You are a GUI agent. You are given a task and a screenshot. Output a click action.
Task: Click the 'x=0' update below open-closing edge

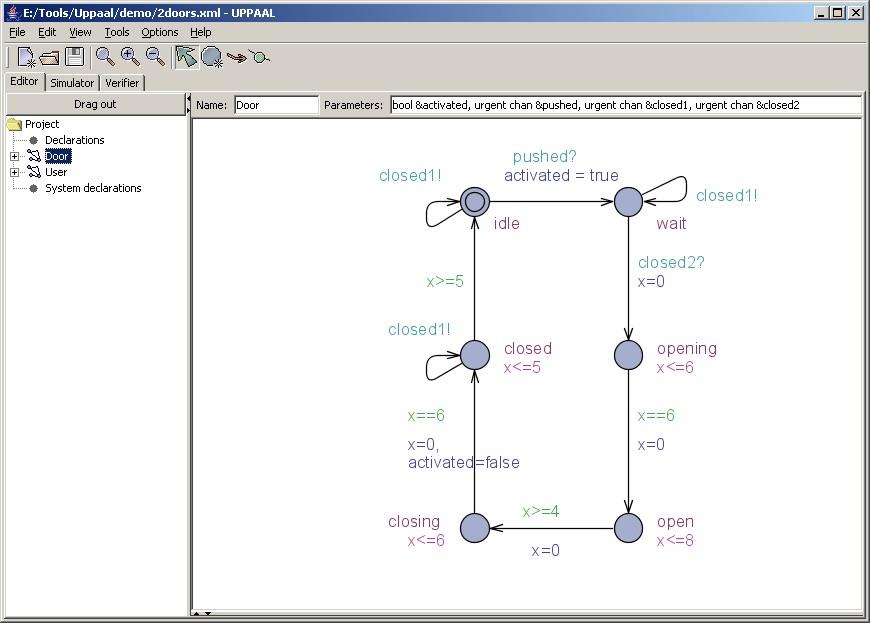(x=545, y=550)
